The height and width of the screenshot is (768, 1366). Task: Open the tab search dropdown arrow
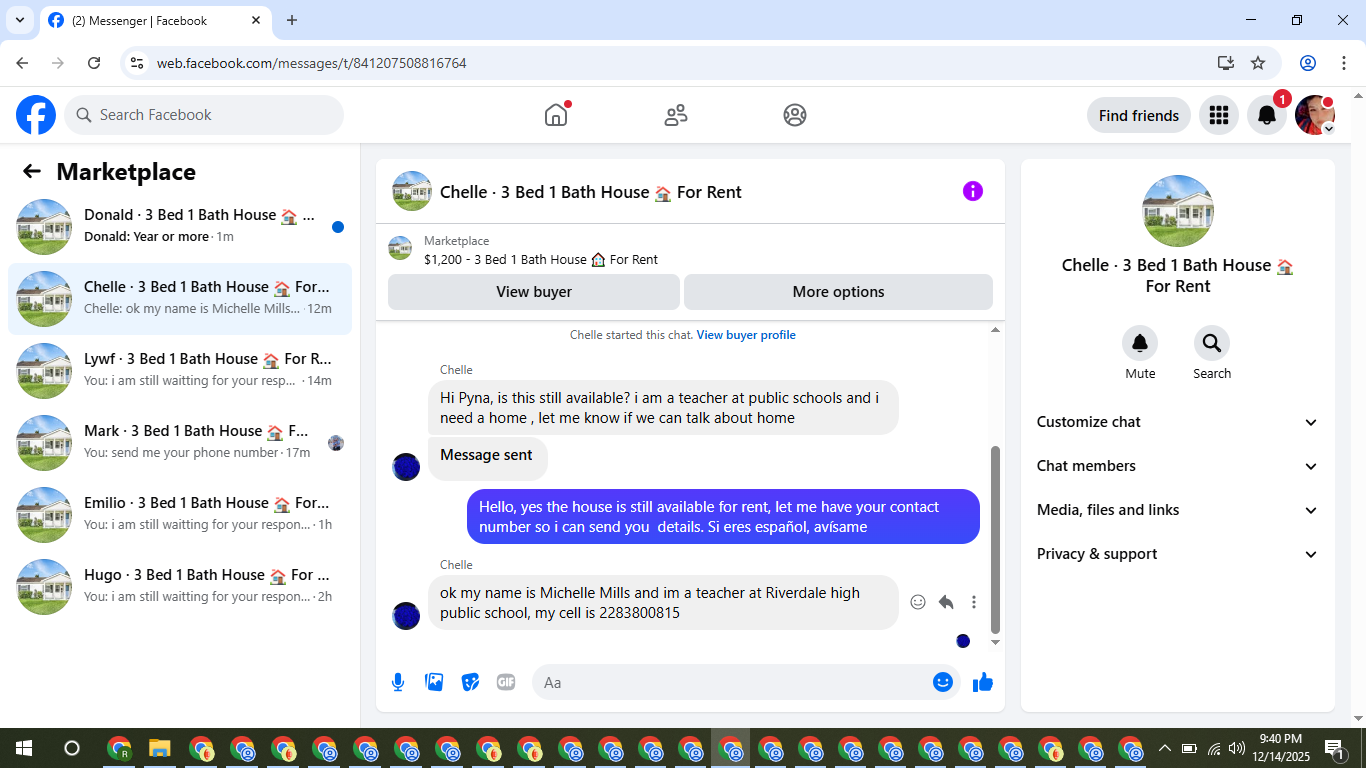[19, 20]
